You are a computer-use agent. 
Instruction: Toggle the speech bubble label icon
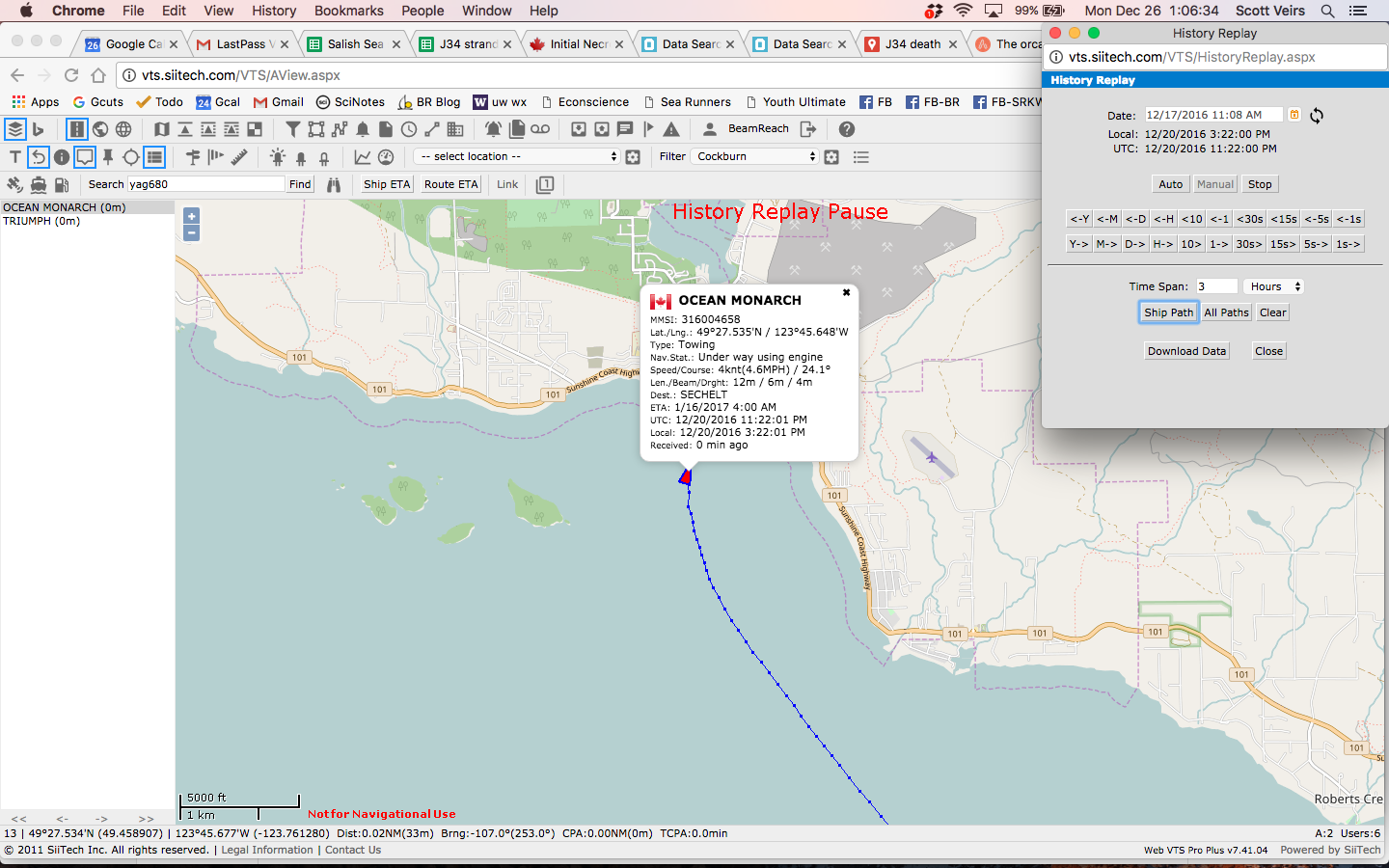(85, 157)
